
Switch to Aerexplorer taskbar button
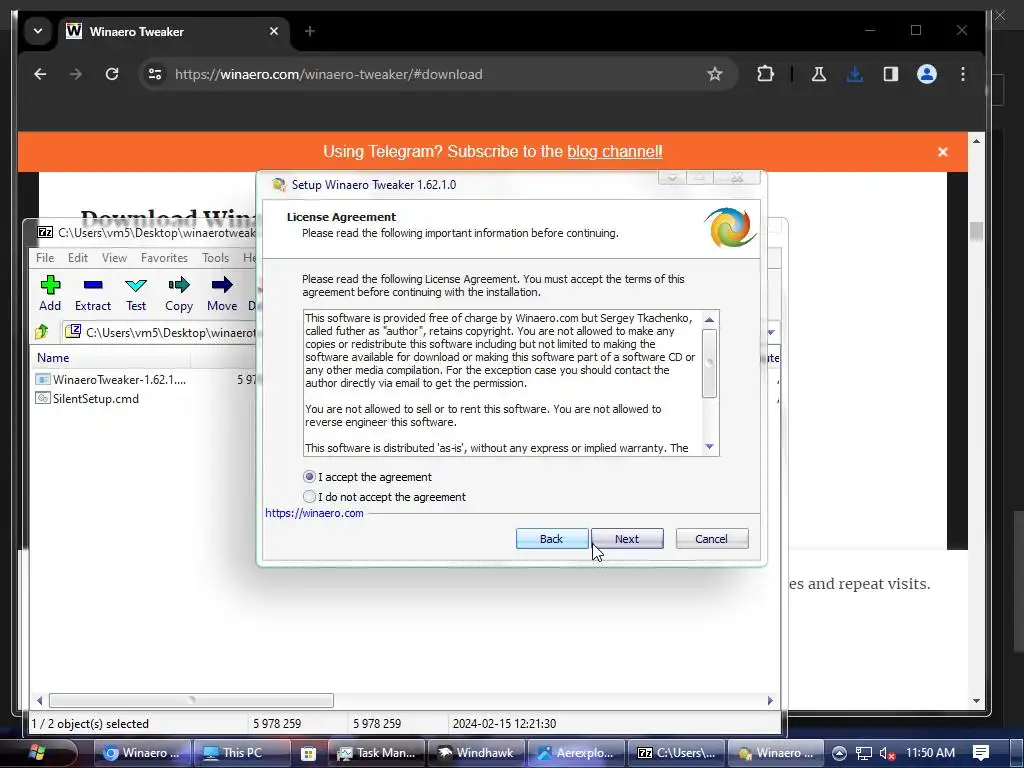[576, 753]
